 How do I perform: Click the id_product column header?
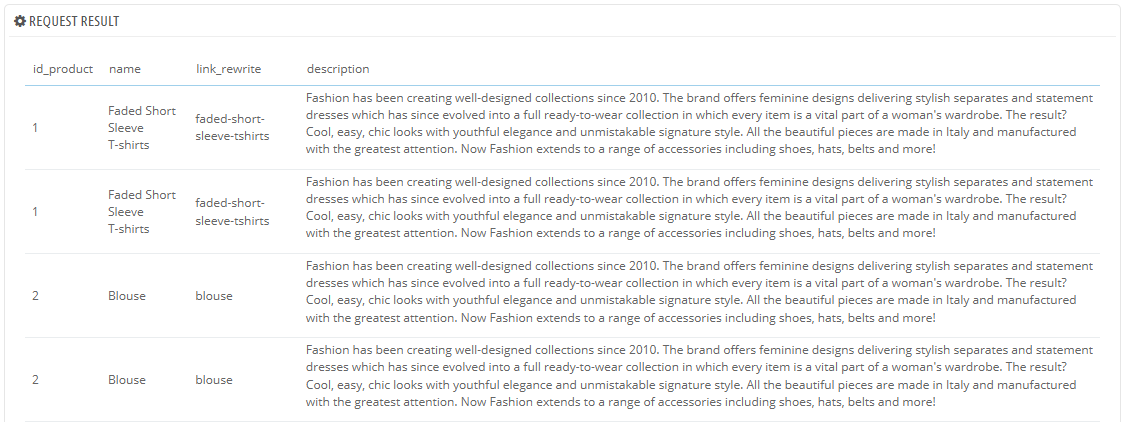(x=63, y=69)
